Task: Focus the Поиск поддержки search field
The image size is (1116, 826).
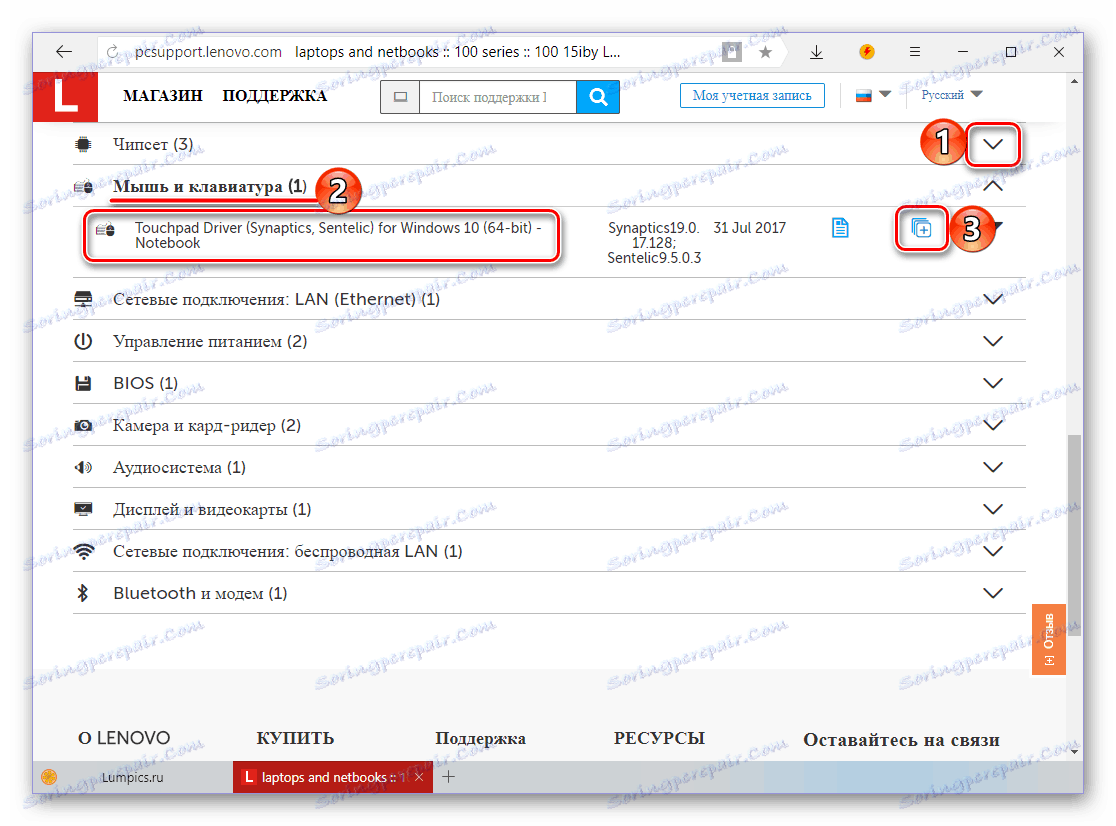Action: [x=498, y=97]
